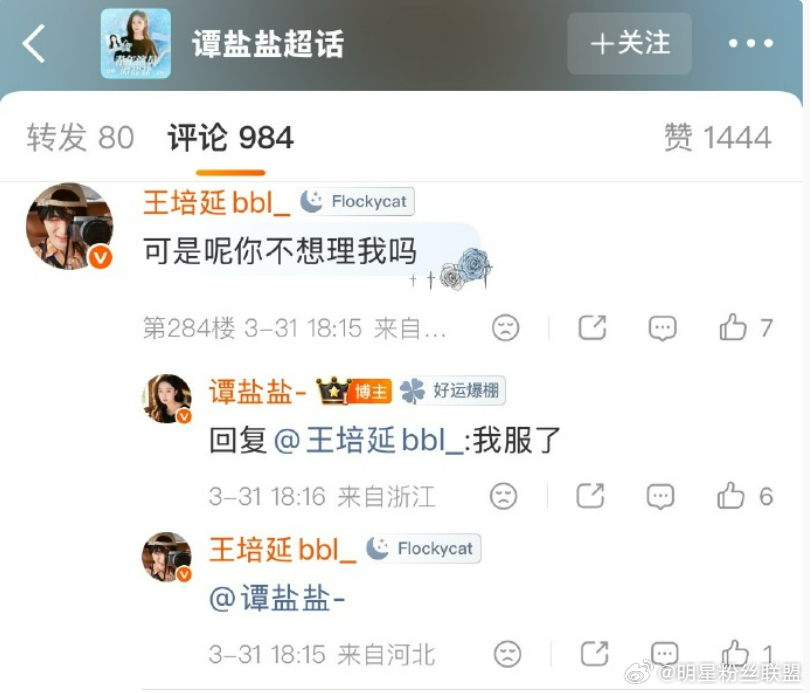Like the 284th floor comment with 7 likes
Viewport: 810px width, 693px height.
click(x=733, y=327)
